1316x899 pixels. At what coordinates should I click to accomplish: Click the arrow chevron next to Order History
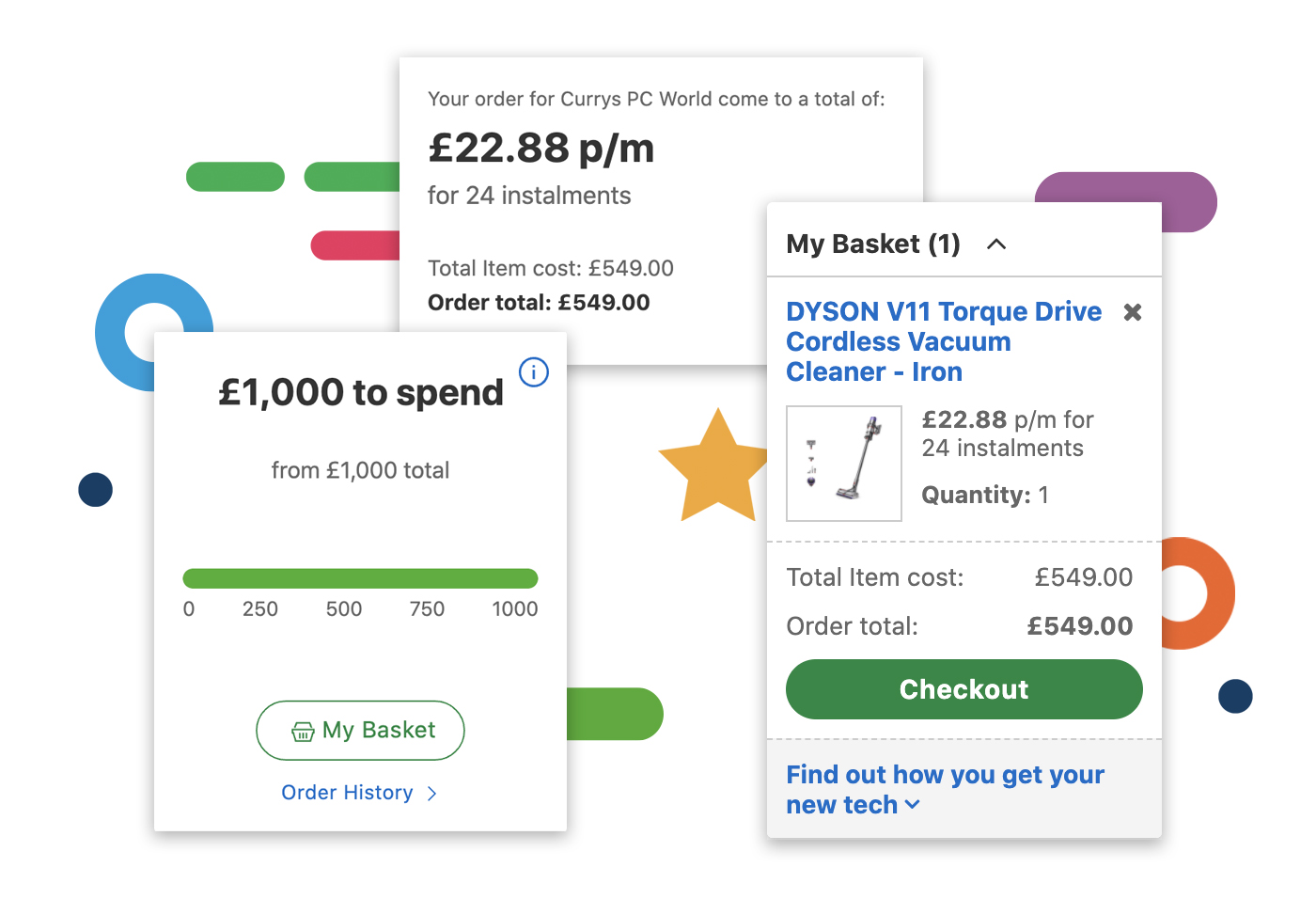tap(431, 794)
